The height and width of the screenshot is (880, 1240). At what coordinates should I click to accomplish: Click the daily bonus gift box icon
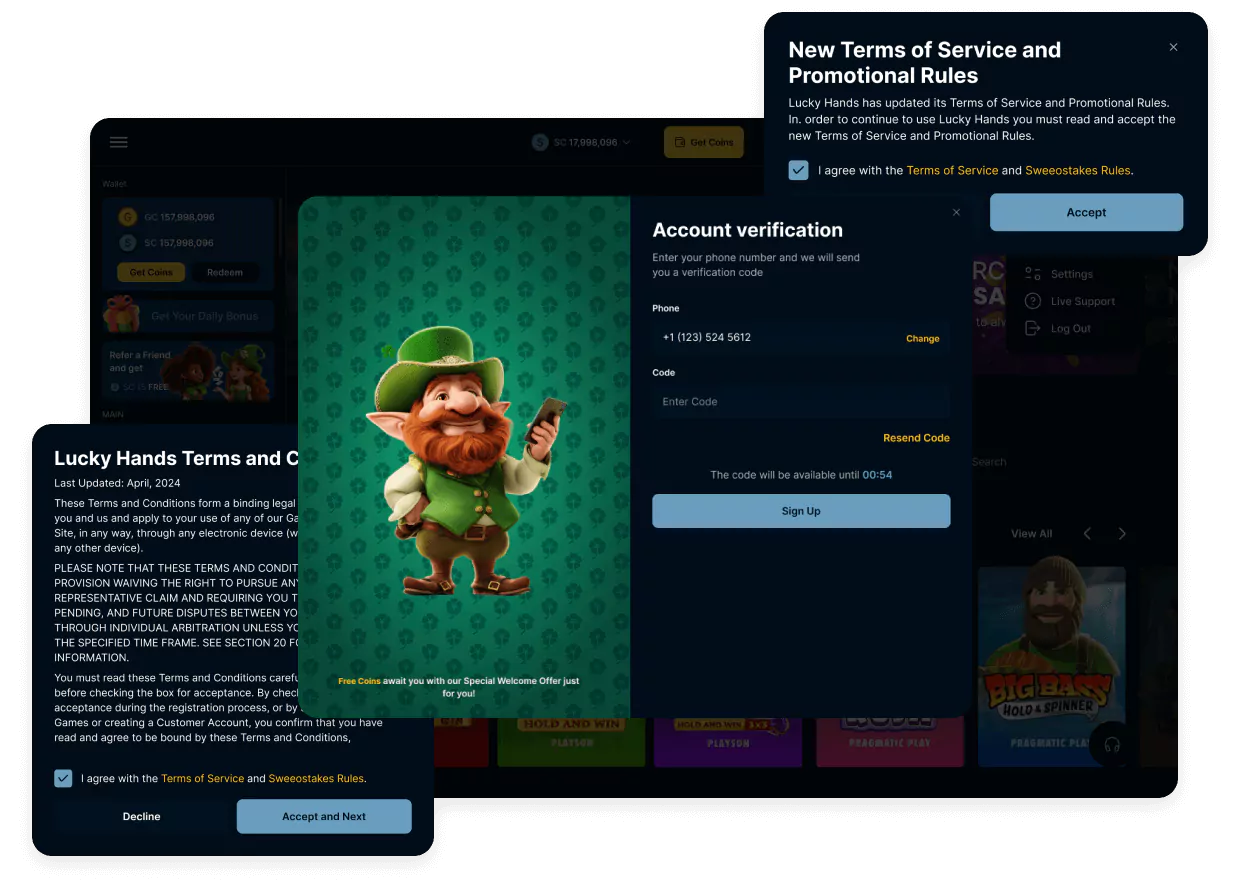122,314
